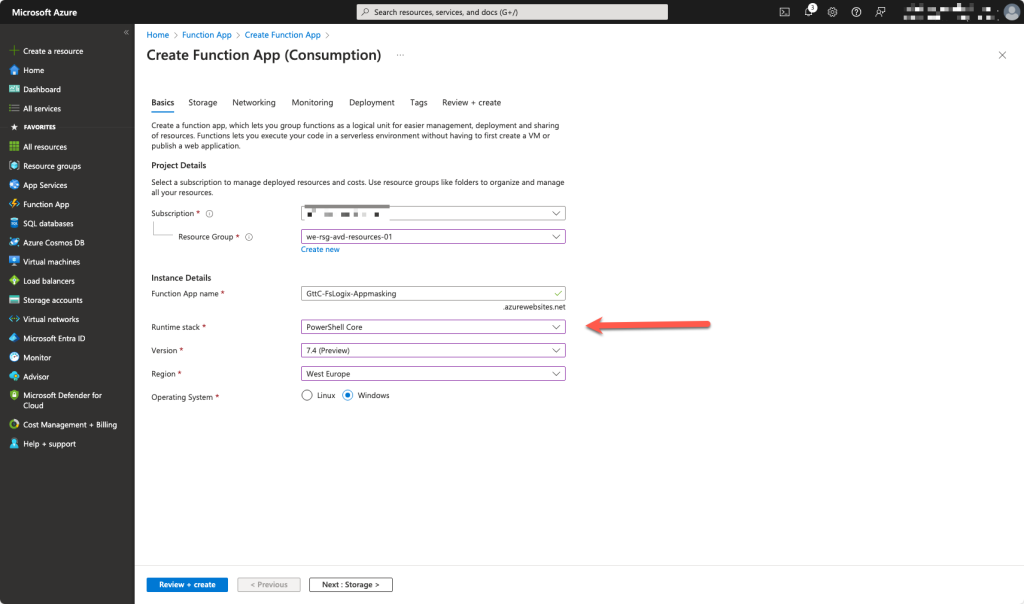Open the Monitor icon in sidebar

[14, 357]
